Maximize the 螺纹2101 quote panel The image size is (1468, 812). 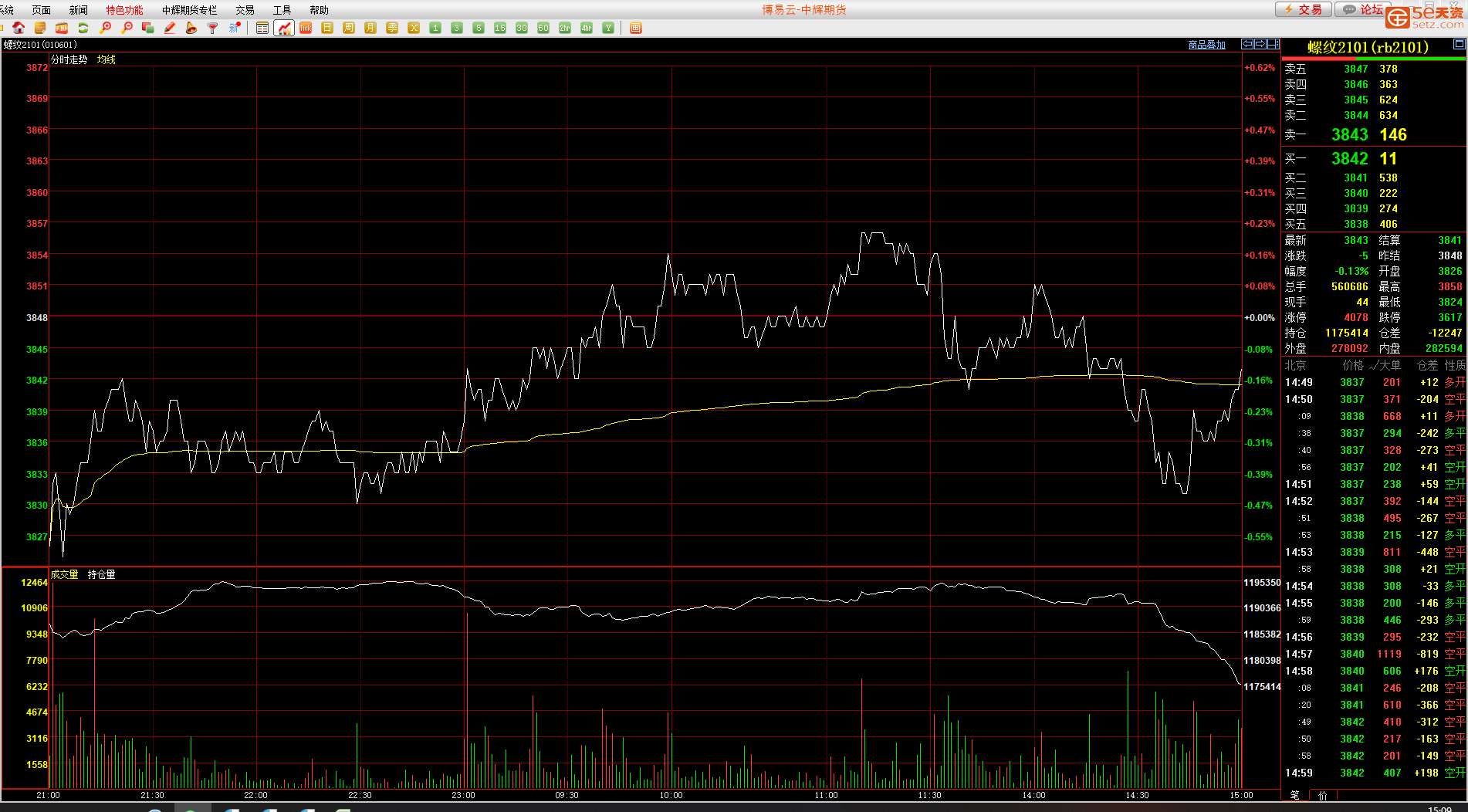[1459, 44]
